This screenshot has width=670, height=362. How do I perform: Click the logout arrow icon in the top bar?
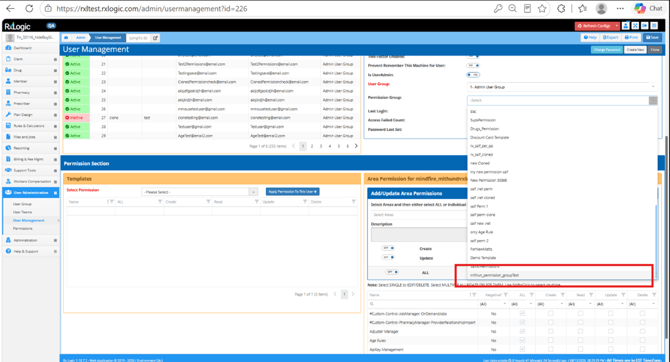[x=644, y=26]
